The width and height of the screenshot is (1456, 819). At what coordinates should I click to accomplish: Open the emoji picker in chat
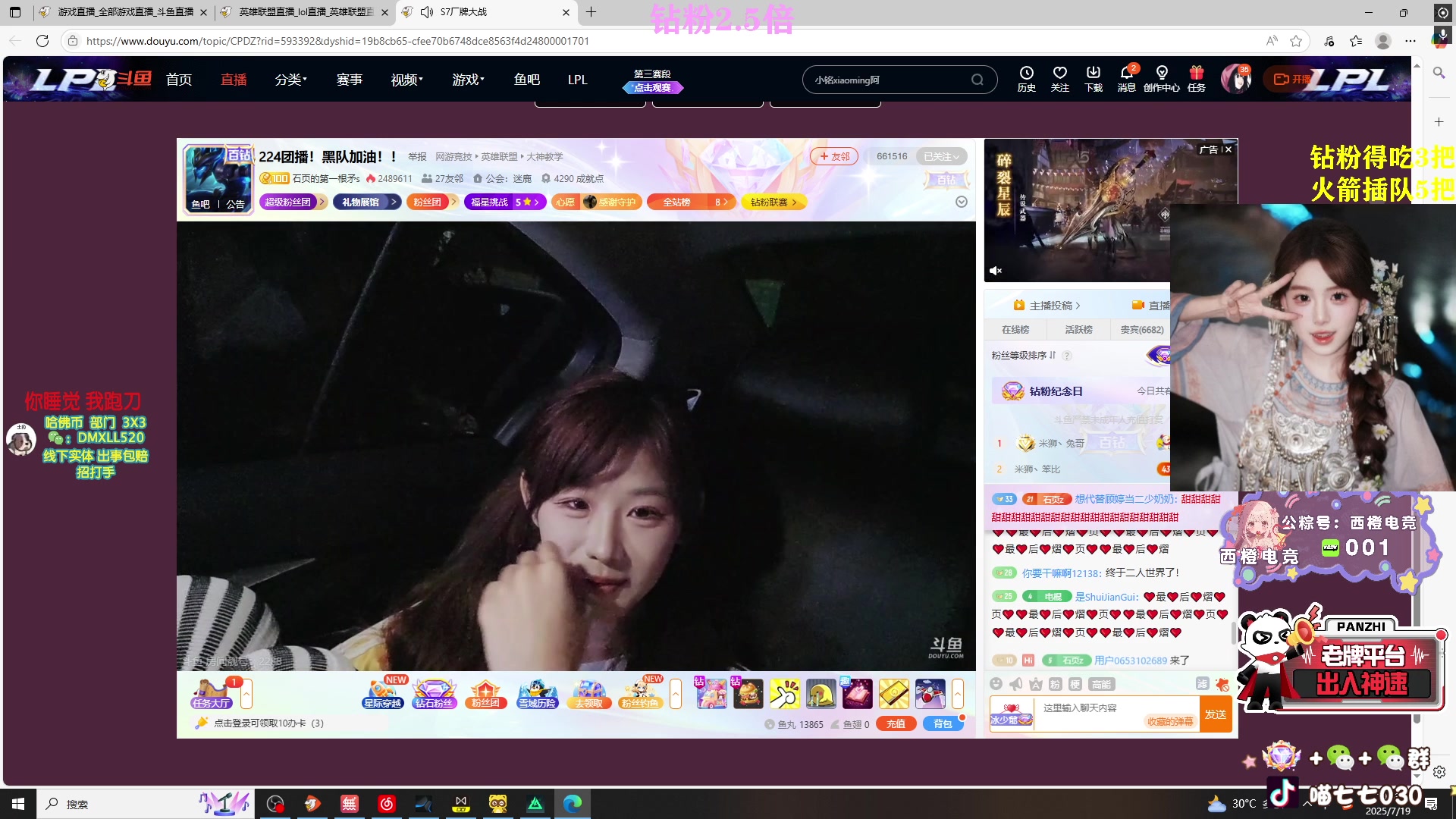[996, 683]
